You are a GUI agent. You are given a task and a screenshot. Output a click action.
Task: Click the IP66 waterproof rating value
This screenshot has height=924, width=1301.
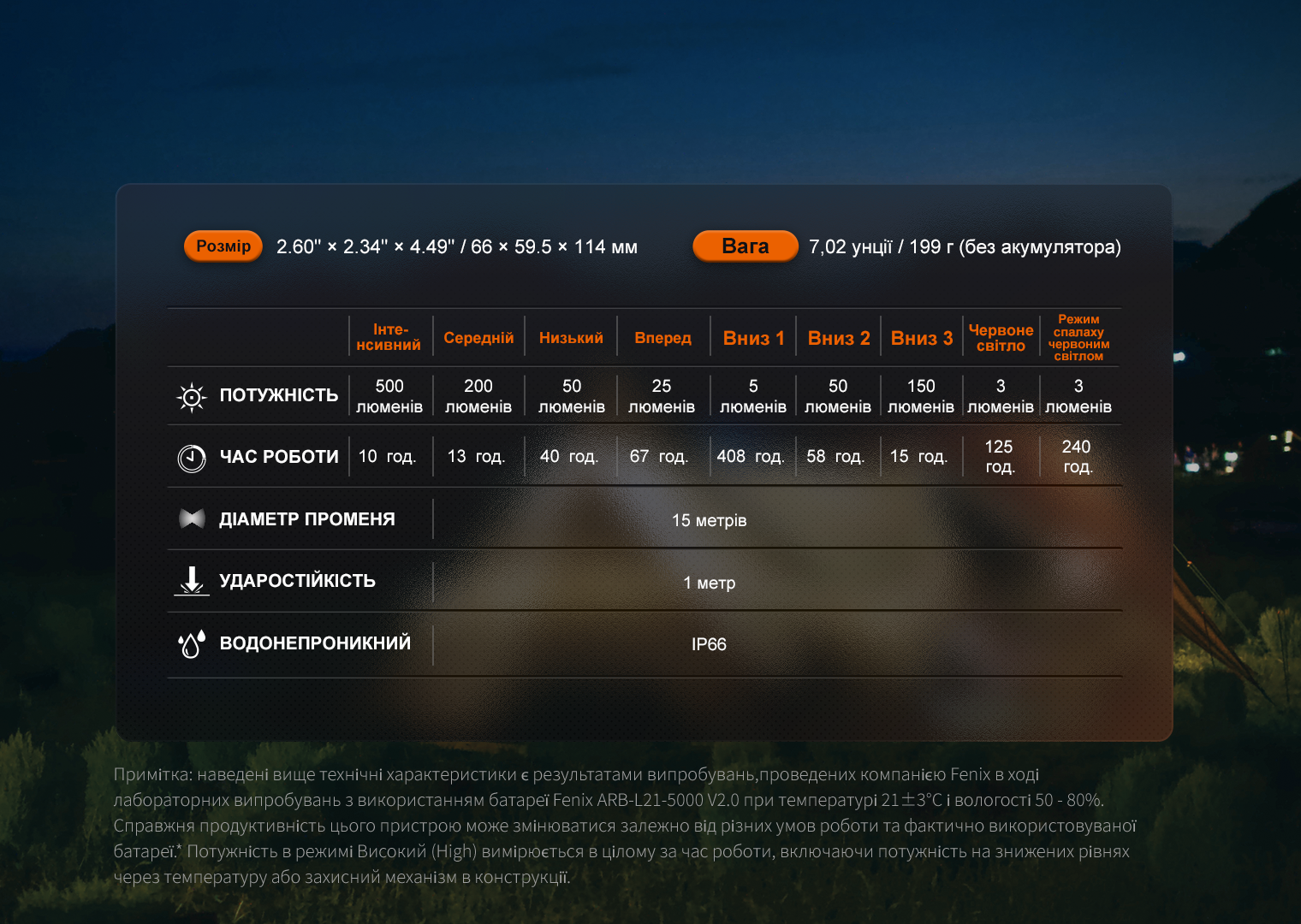tap(709, 644)
